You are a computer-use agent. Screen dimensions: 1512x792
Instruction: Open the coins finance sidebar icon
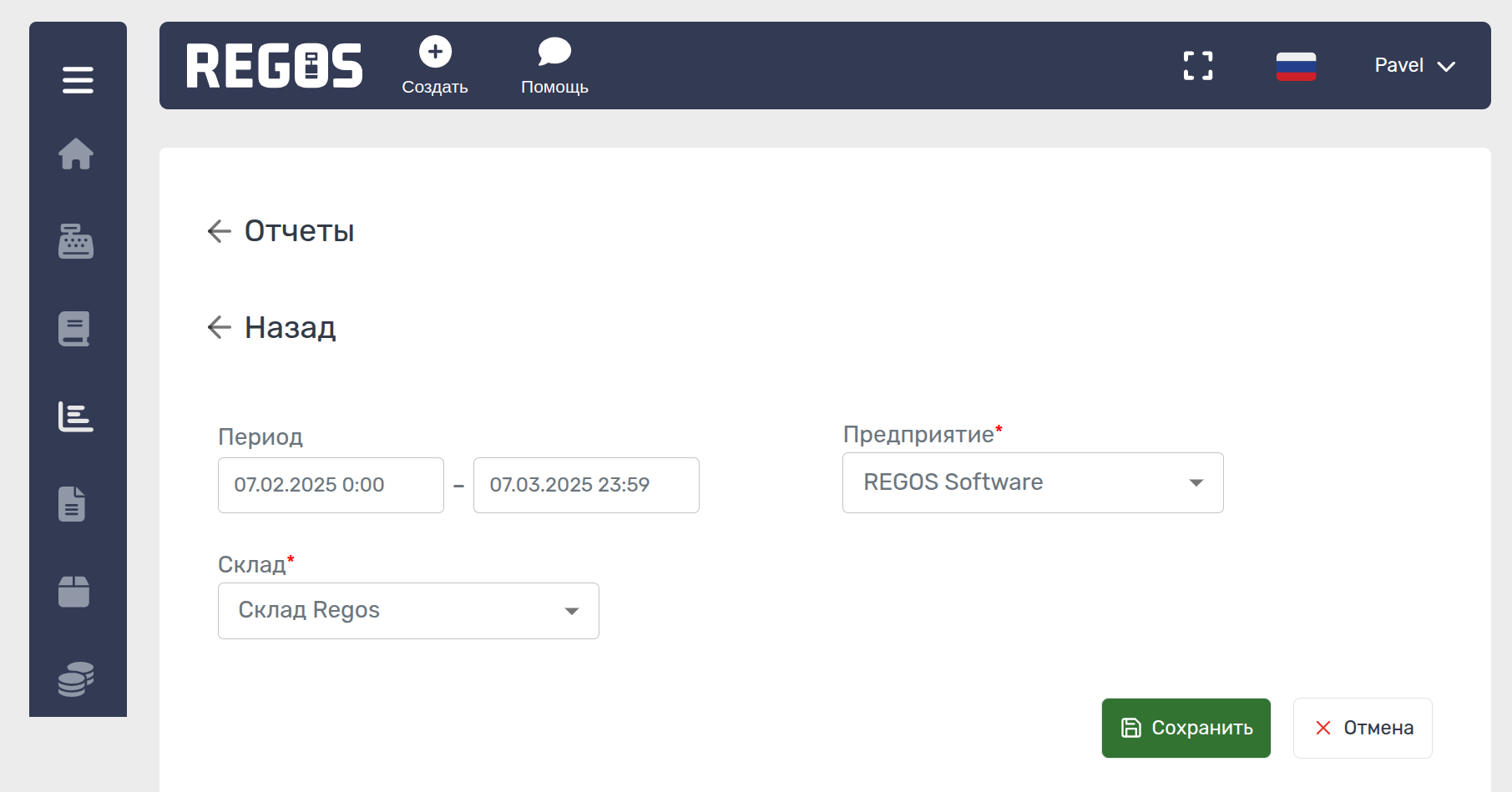pos(76,679)
